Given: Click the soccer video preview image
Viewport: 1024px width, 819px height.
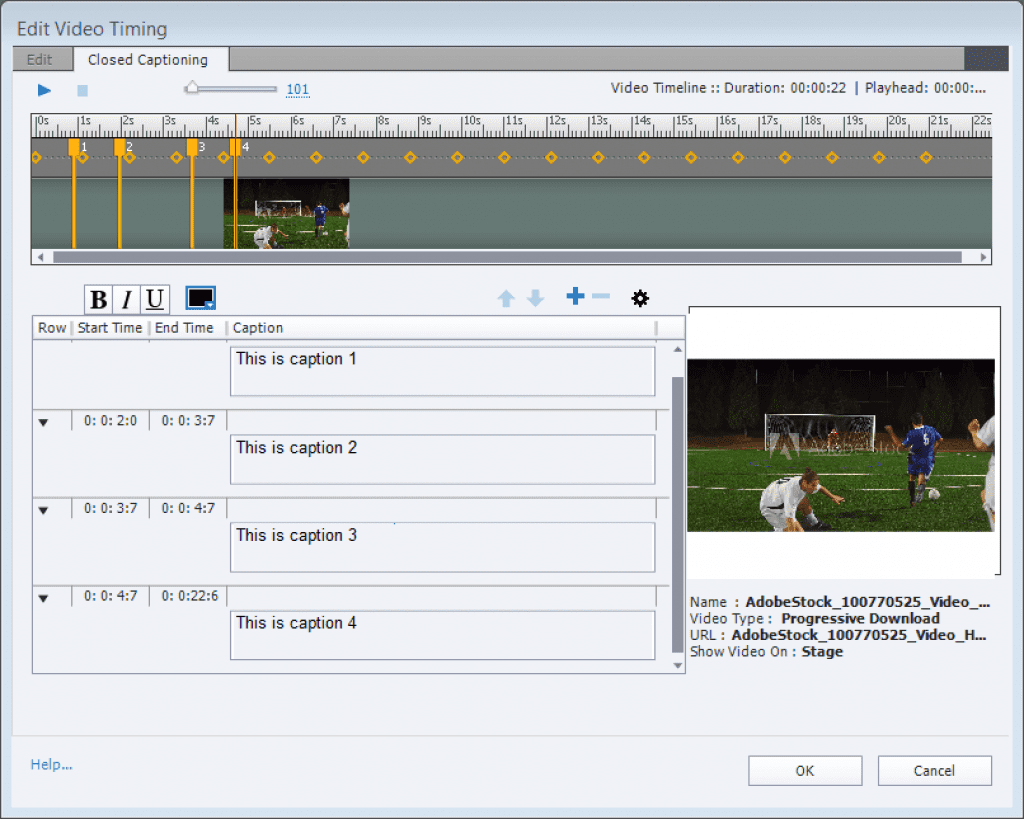Looking at the screenshot, I should point(841,445).
